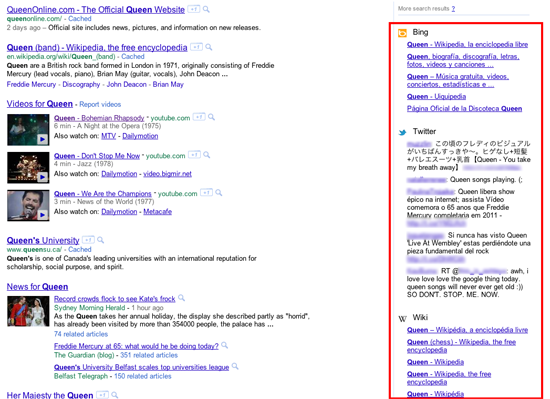Open Discography sitelink
Screen dimensions: 550x399
pos(81,84)
